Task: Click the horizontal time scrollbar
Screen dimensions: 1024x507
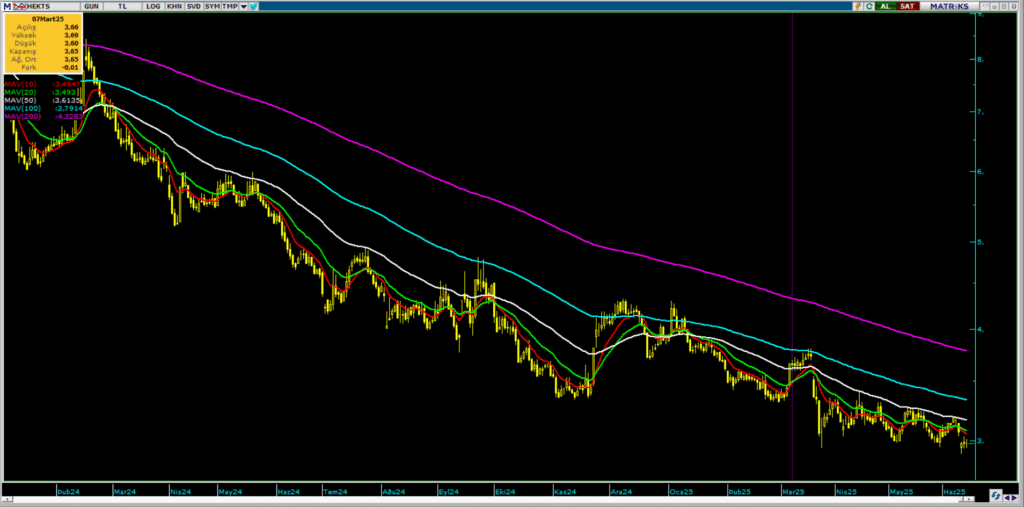Action: point(488,499)
